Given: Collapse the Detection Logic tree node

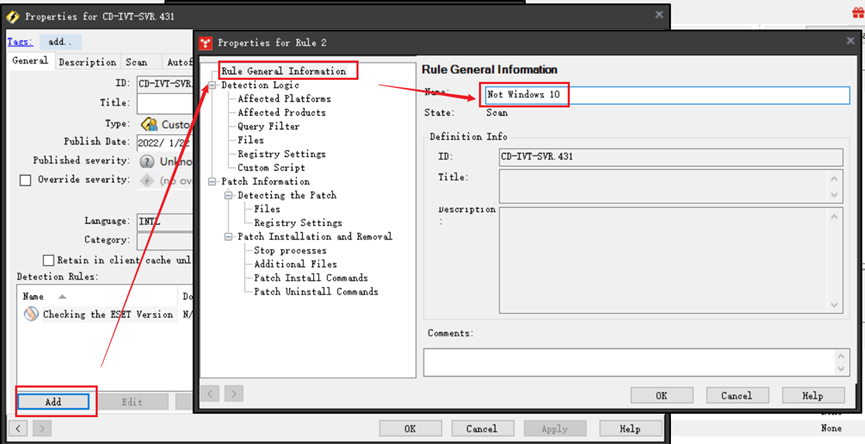Looking at the screenshot, I should pyautogui.click(x=212, y=86).
